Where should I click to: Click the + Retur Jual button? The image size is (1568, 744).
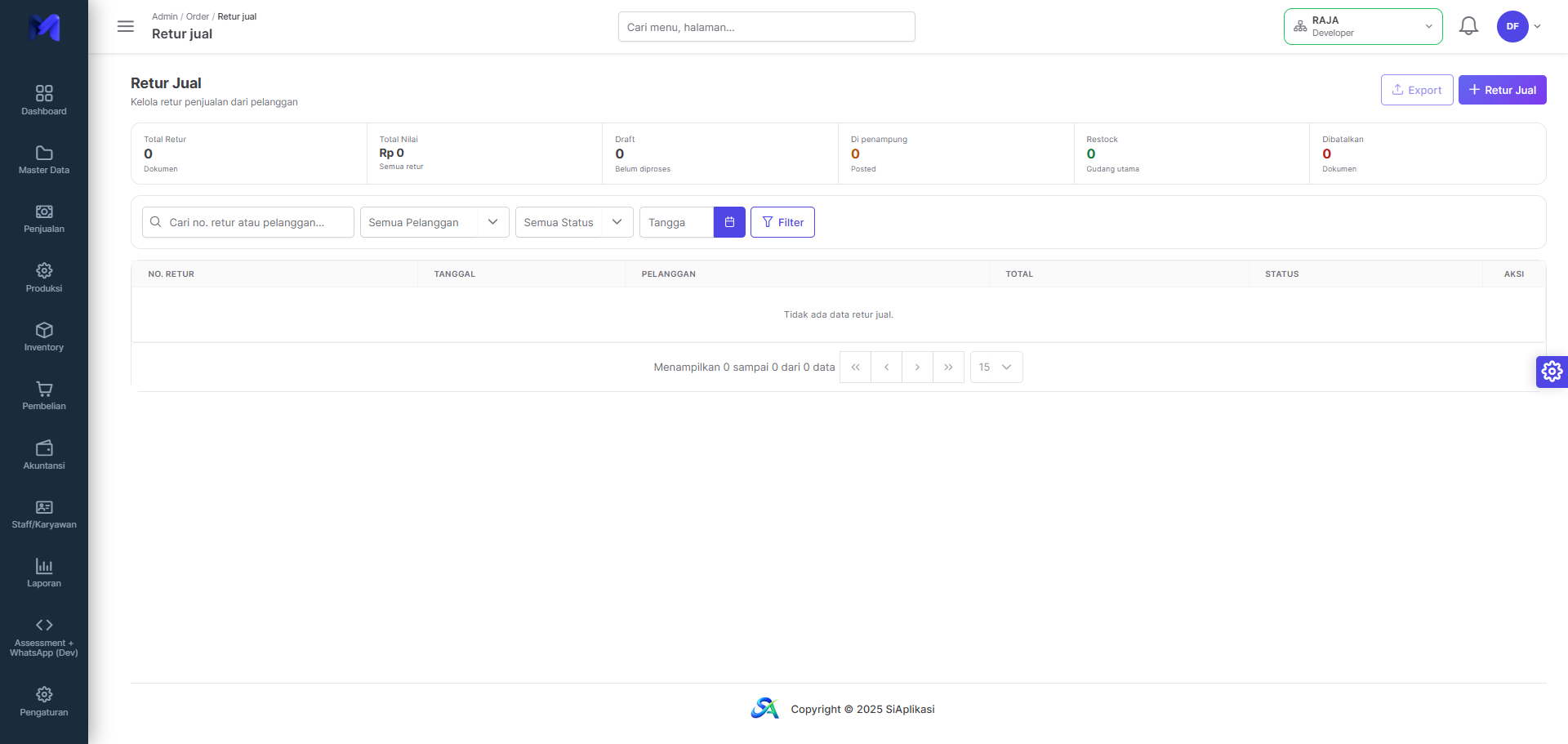click(x=1503, y=90)
